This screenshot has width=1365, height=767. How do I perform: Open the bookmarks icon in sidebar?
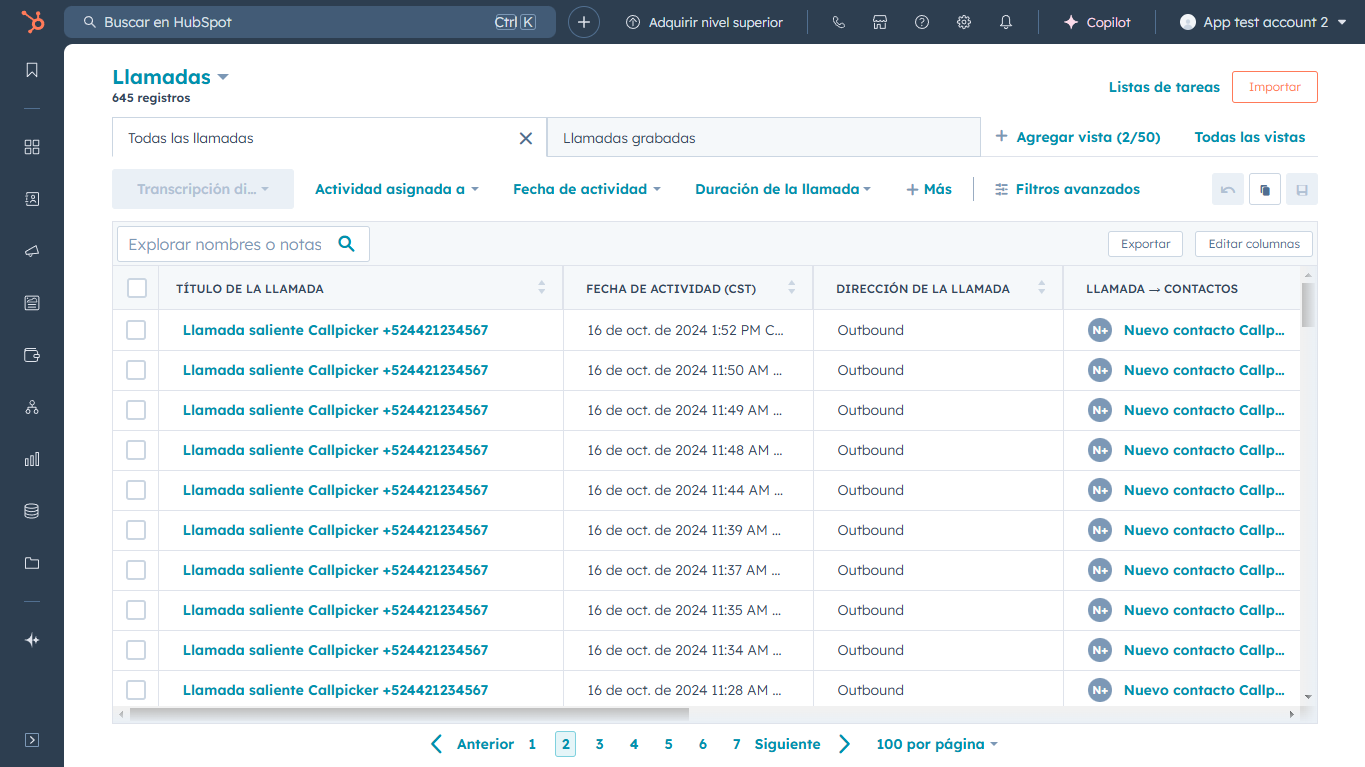(x=32, y=70)
